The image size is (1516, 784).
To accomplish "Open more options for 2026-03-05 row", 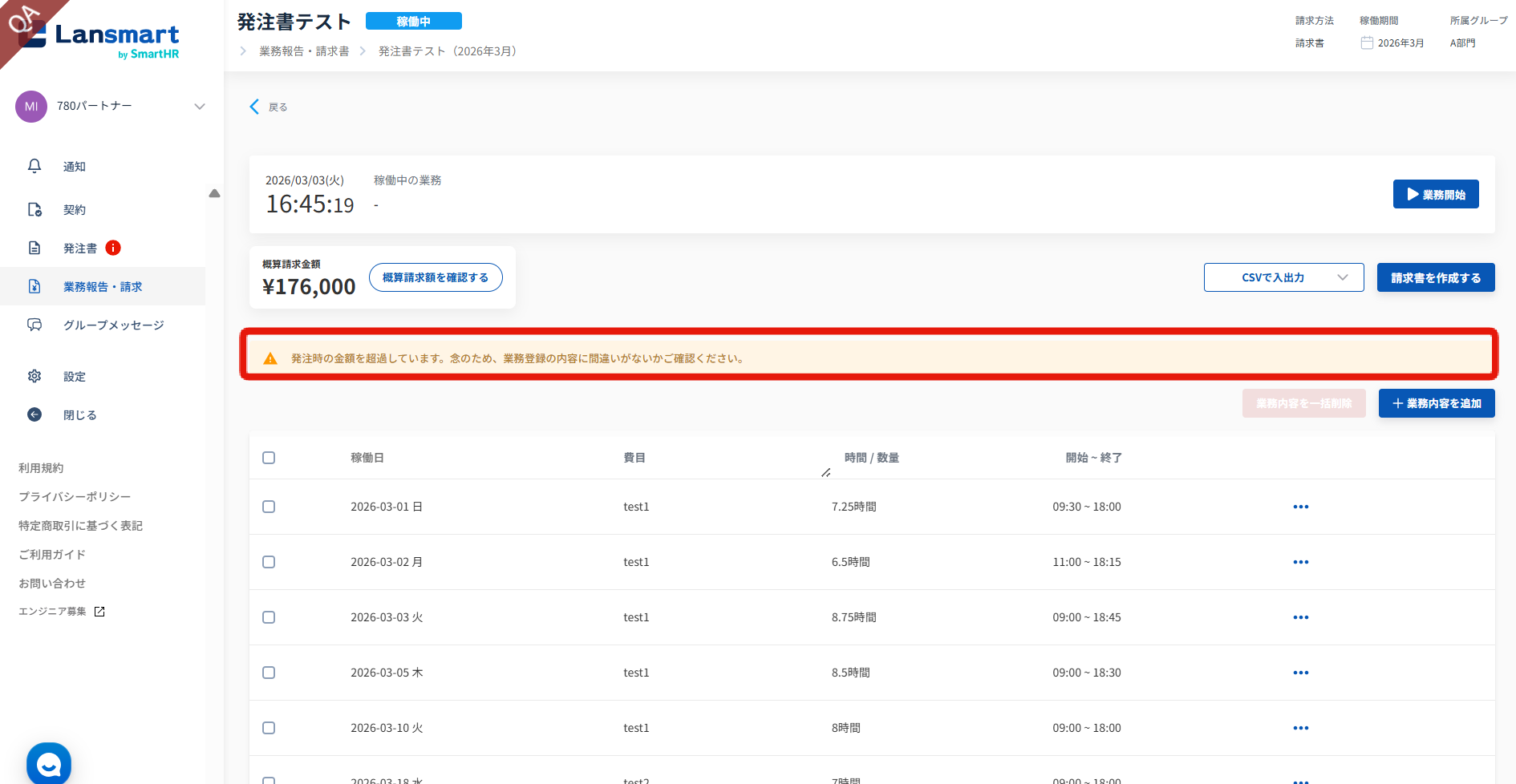I will point(1301,673).
